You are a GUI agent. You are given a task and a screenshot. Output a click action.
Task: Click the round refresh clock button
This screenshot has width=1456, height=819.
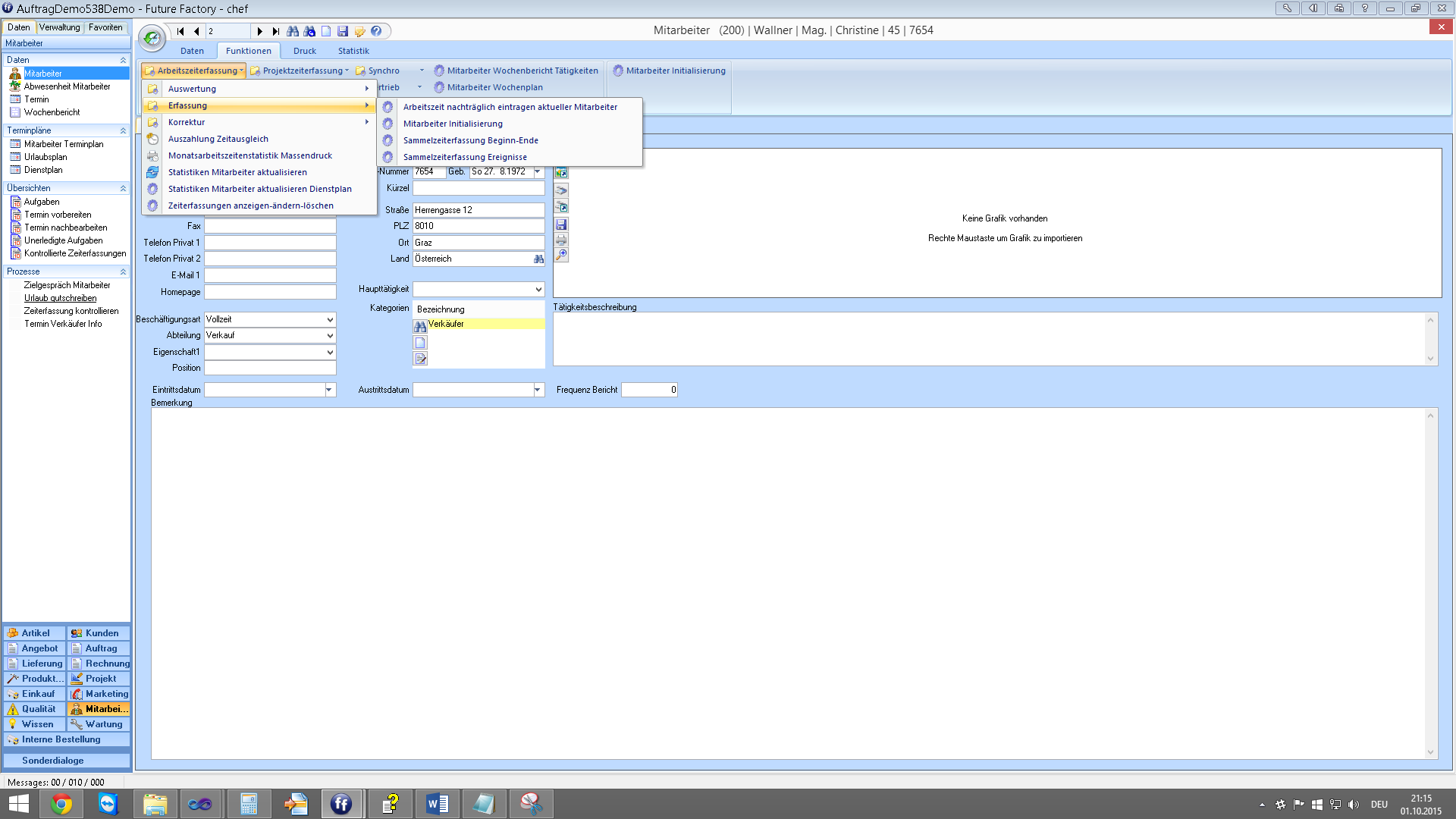[x=152, y=37]
